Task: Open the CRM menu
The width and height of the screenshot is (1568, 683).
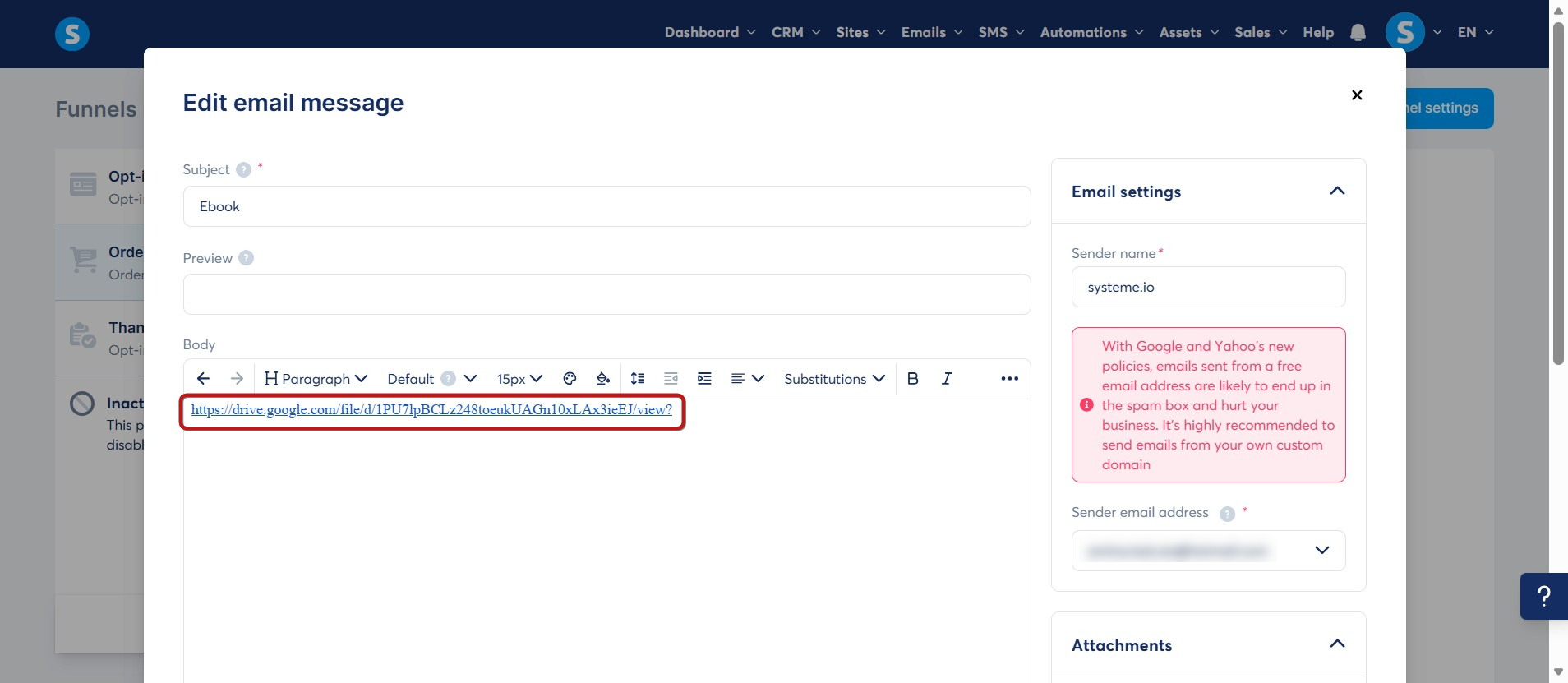Action: click(x=796, y=32)
